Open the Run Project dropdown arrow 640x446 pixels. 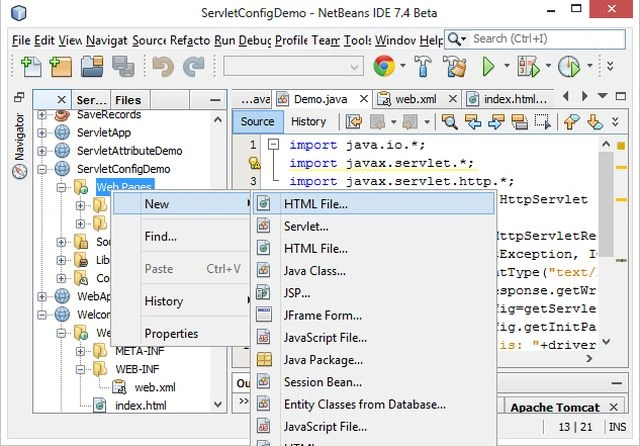pyautogui.click(x=507, y=65)
